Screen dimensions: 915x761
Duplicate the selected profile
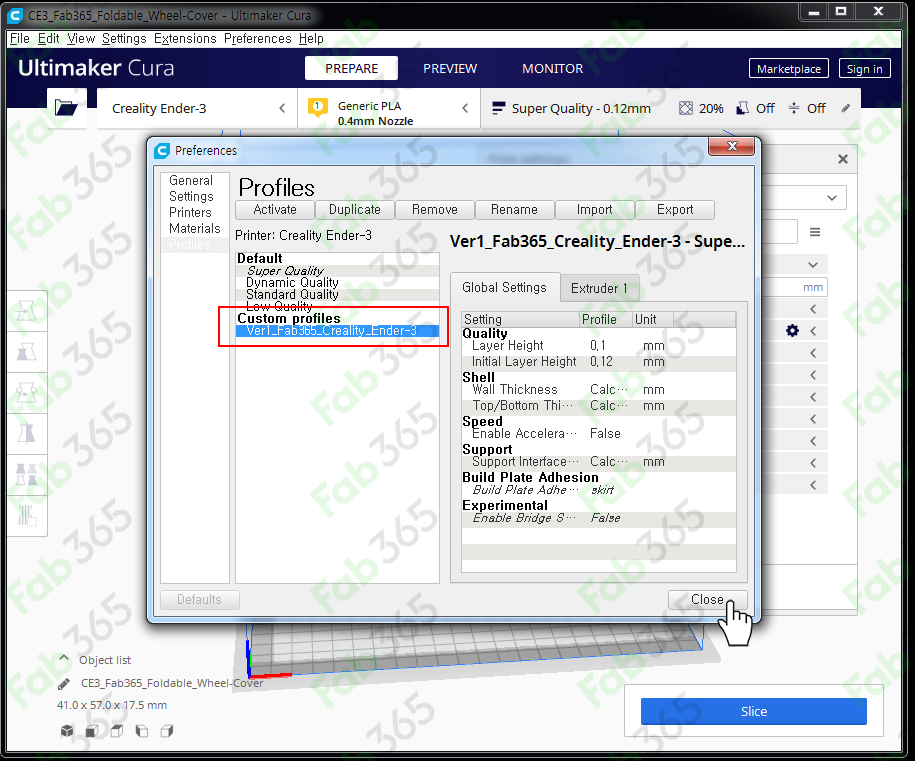[355, 210]
